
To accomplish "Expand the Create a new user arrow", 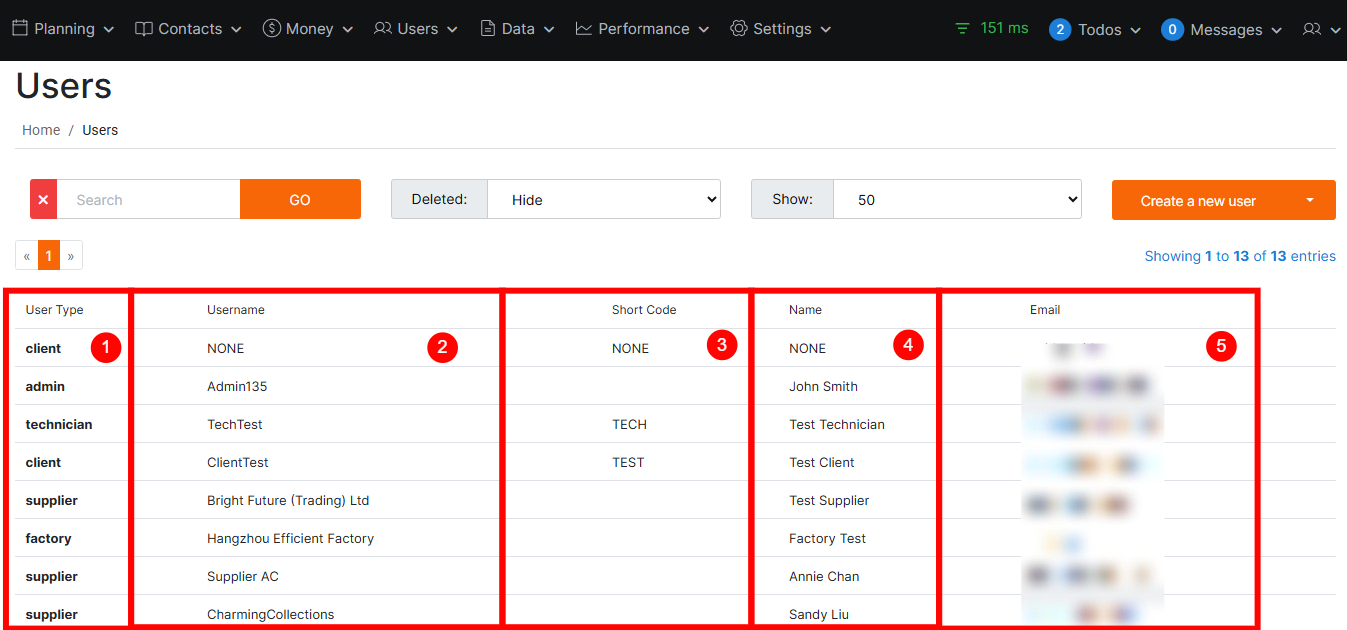I will pos(1310,200).
